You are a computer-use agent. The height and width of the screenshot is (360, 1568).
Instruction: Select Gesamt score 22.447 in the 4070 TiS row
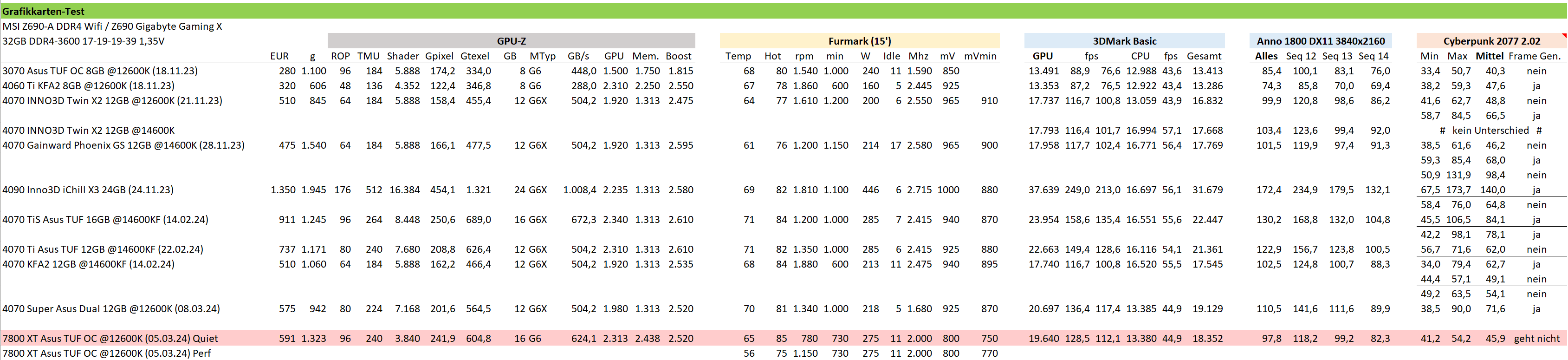(x=1207, y=219)
